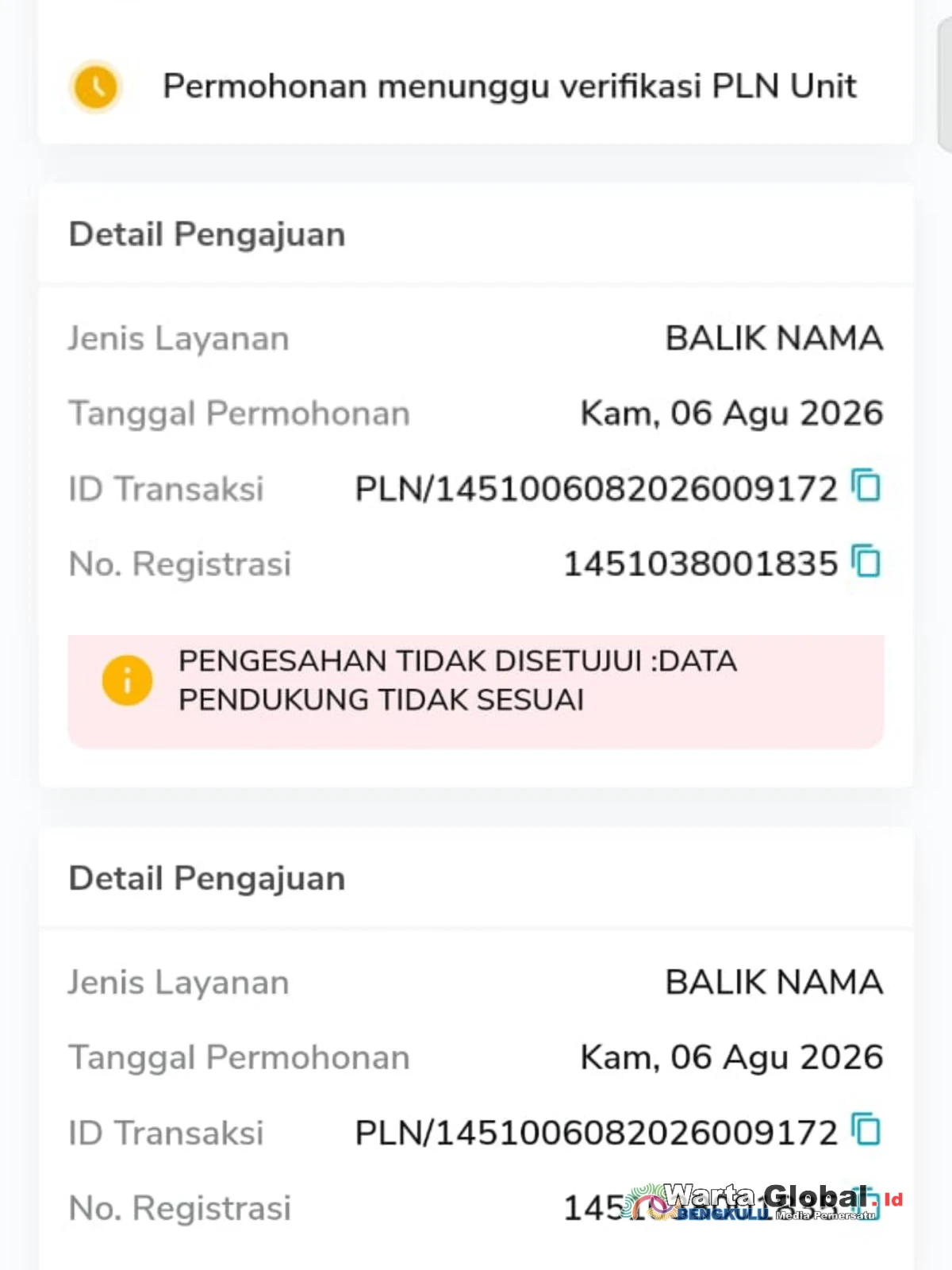Click the first Tanggal Permohonan label

(x=239, y=414)
